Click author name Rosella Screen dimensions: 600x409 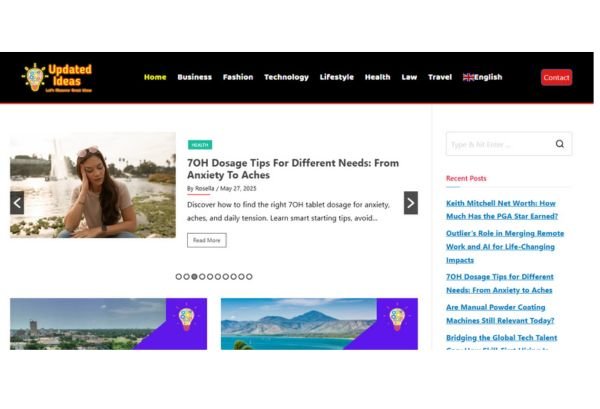click(x=204, y=188)
